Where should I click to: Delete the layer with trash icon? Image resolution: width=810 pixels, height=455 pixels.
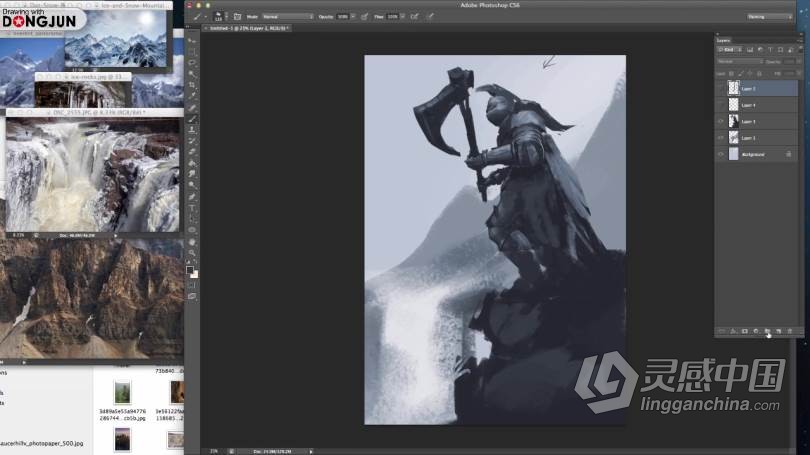pyautogui.click(x=790, y=332)
